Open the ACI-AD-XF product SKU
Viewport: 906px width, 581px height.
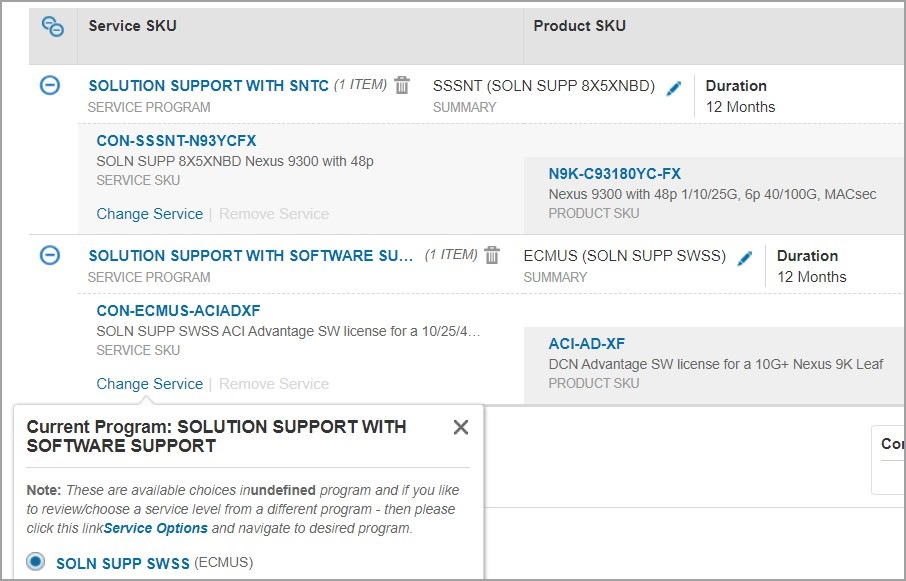click(587, 344)
